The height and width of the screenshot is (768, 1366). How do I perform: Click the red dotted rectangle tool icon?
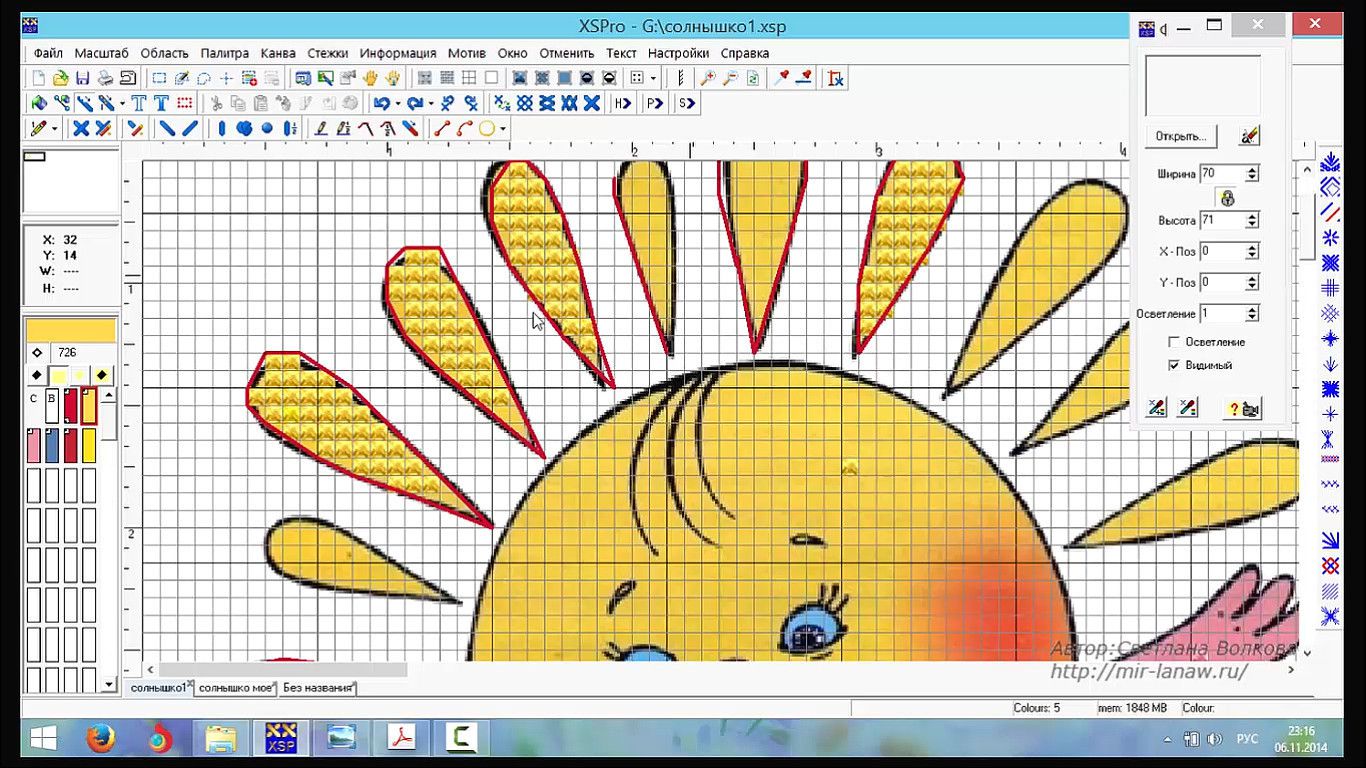tap(184, 103)
